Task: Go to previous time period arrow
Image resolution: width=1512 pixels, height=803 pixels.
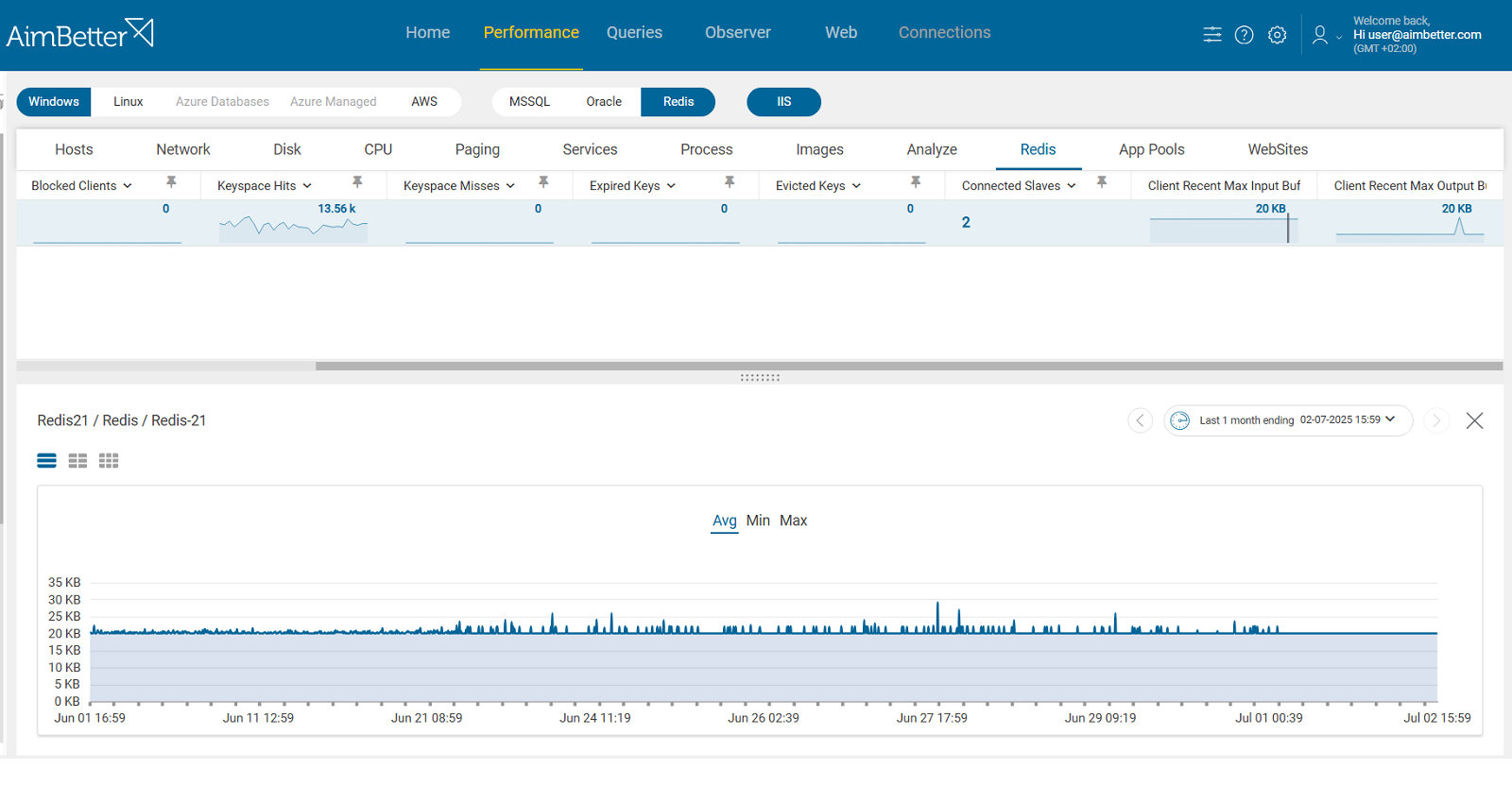Action: (1141, 420)
